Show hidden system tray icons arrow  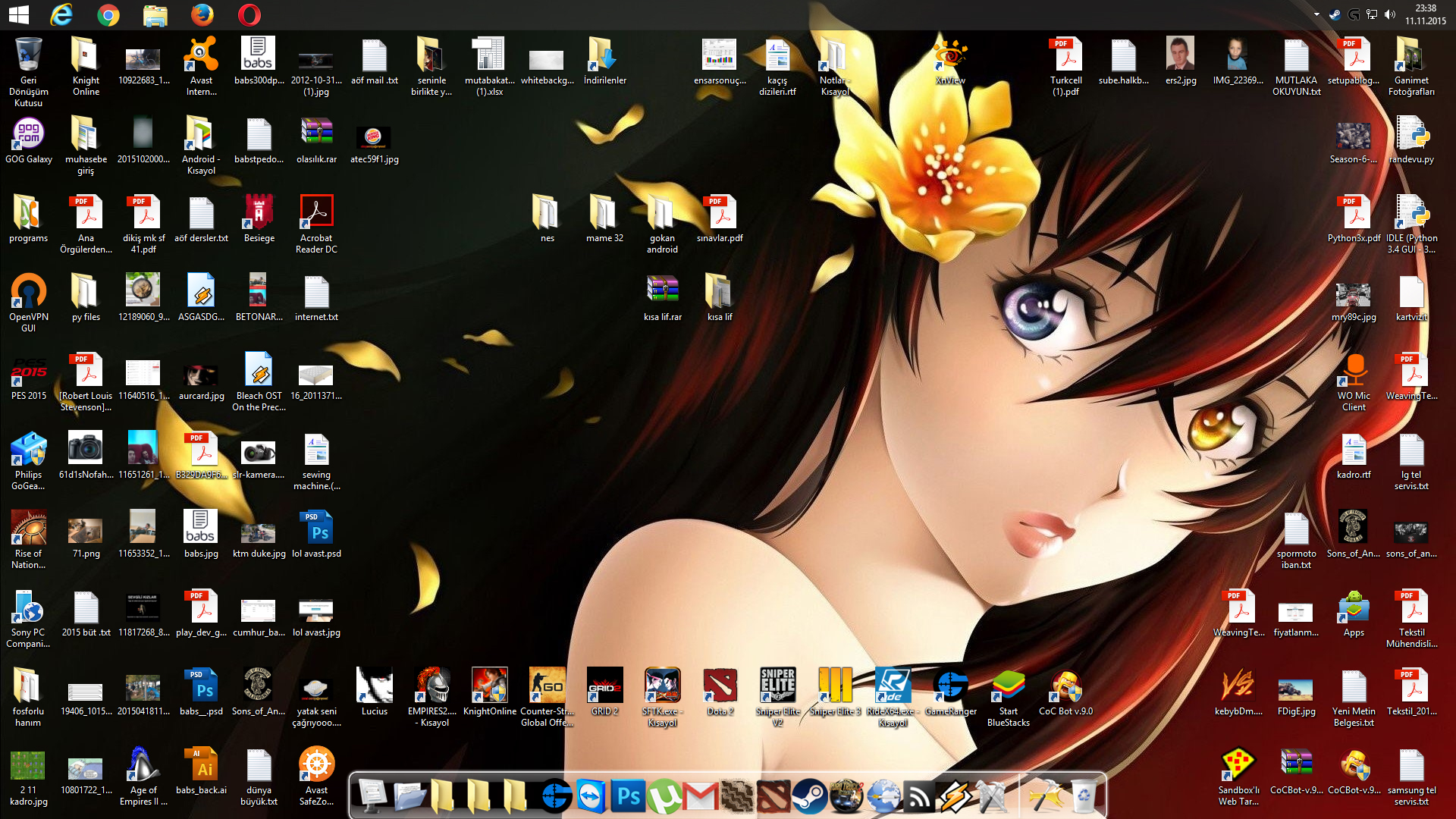(x=1316, y=14)
